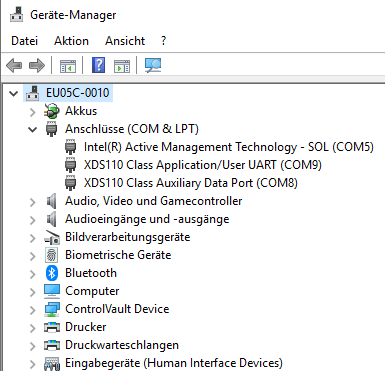The image size is (385, 371).
Task: Click the Back arrow toolbar icon
Action: 14,65
